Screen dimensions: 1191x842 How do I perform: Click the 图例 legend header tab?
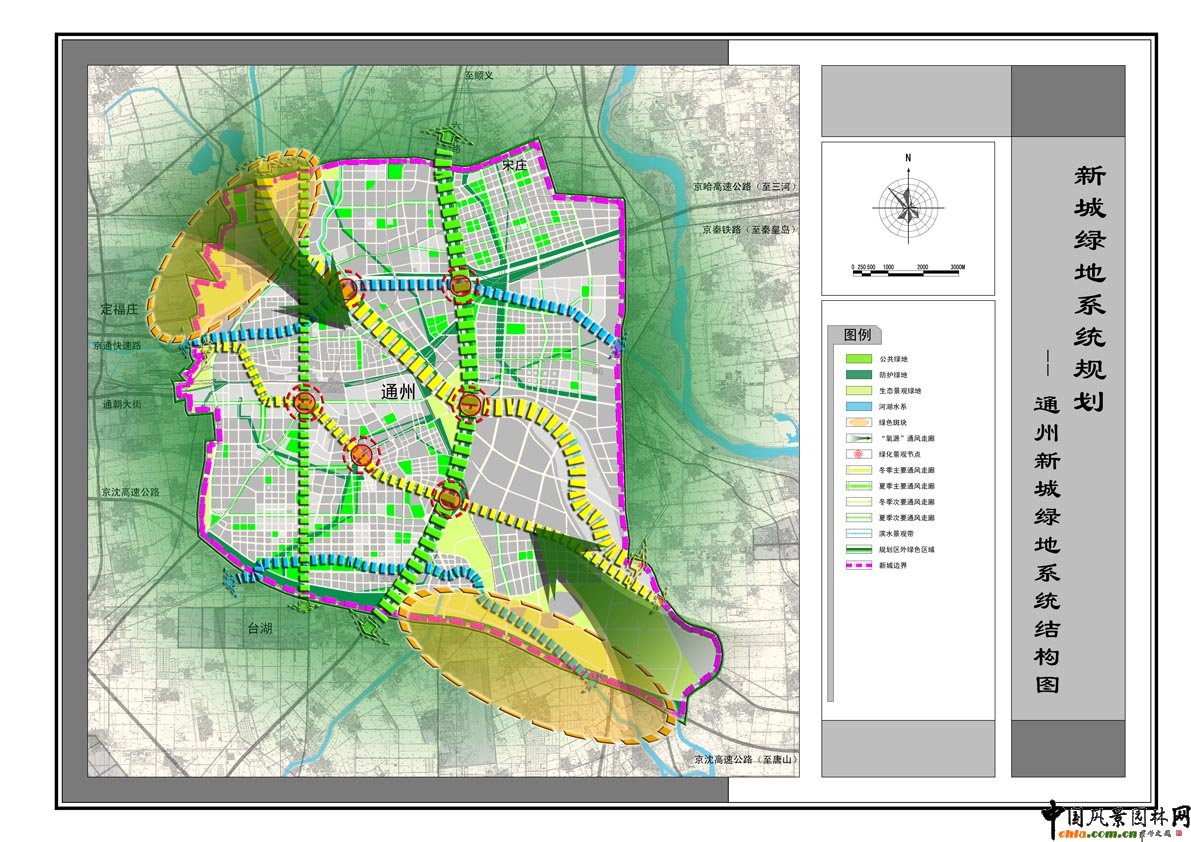856,335
